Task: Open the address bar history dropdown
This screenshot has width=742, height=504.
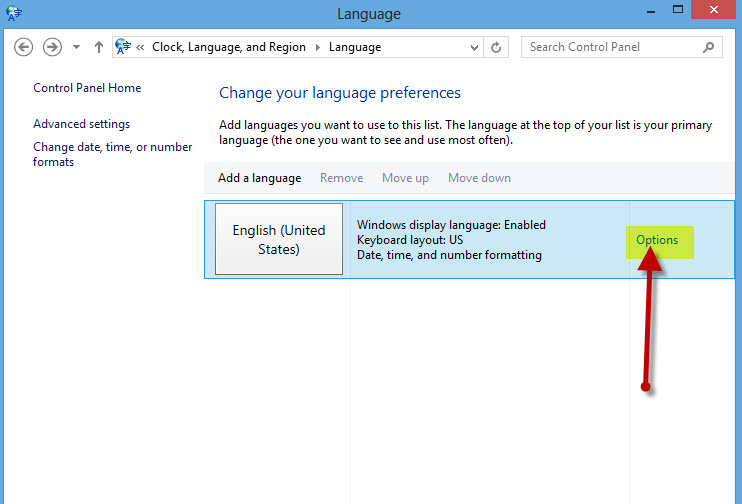Action: (474, 47)
